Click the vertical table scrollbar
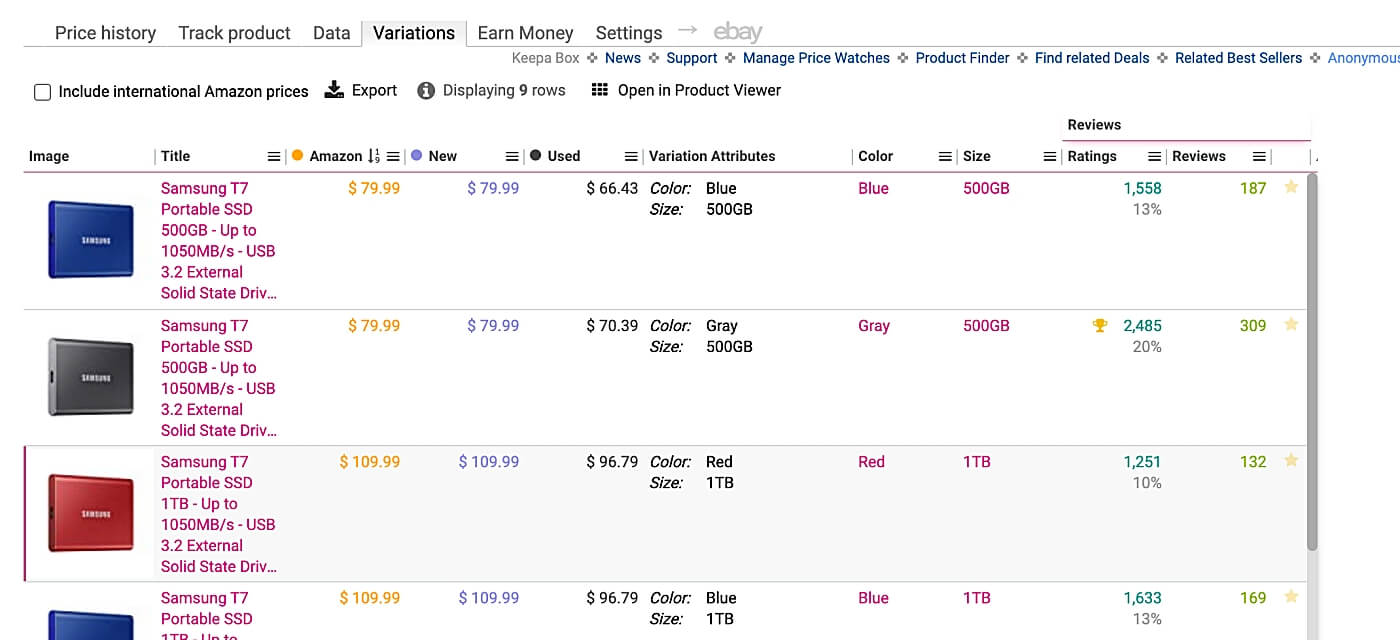The width and height of the screenshot is (1400, 640). point(1312,362)
